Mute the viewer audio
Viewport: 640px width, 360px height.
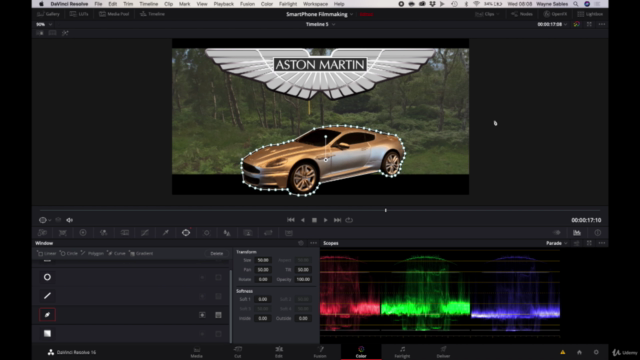click(70, 220)
